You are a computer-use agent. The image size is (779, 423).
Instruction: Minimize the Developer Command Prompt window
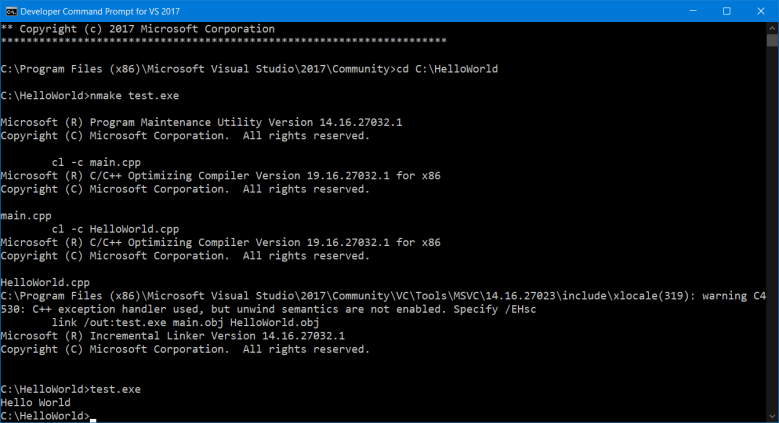tap(693, 11)
